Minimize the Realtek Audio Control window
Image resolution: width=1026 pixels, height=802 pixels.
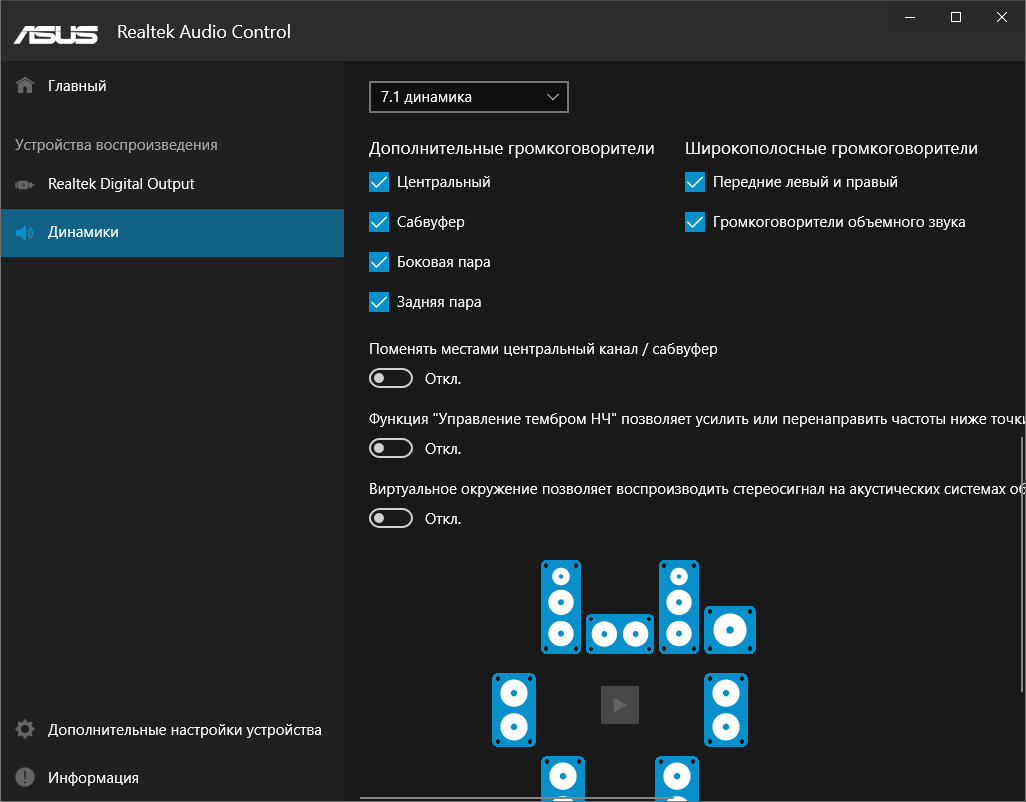pyautogui.click(x=910, y=17)
